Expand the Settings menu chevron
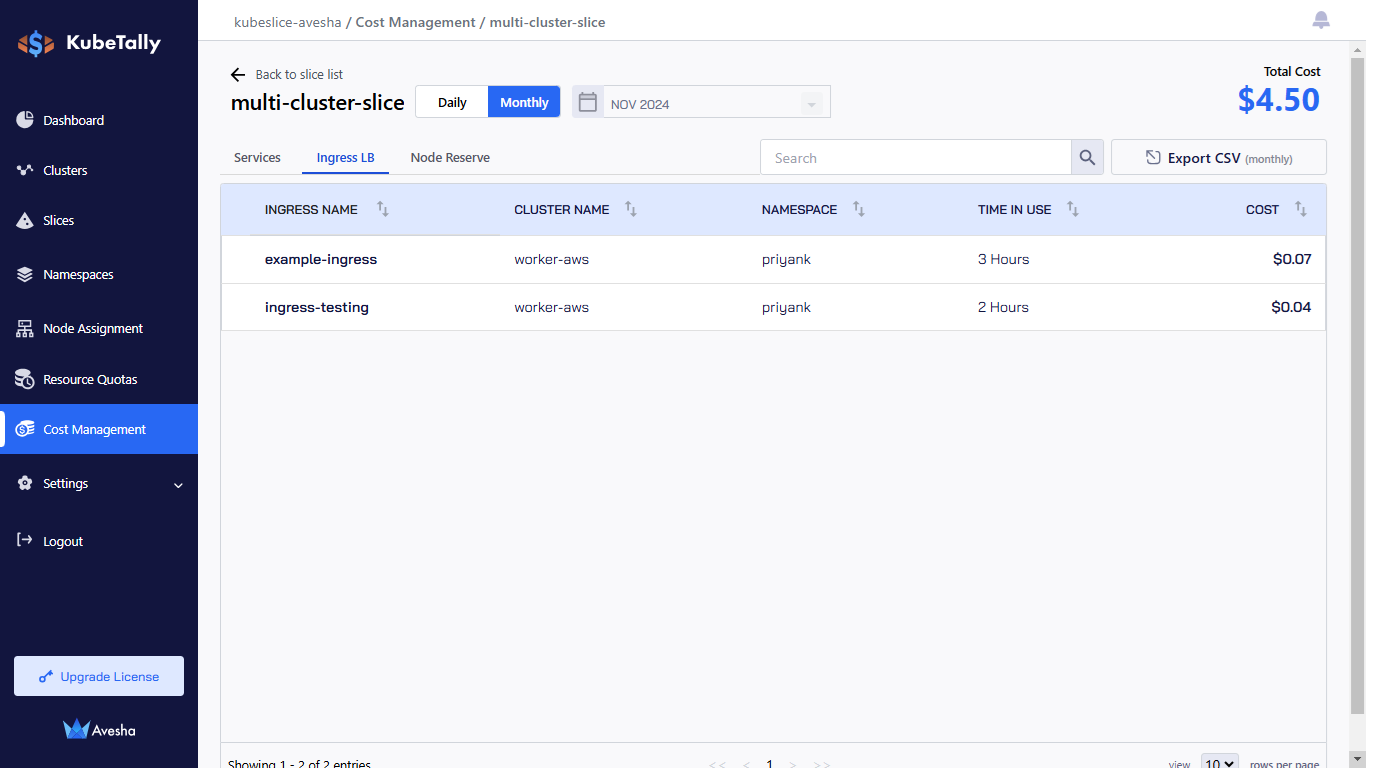Image resolution: width=1375 pixels, height=782 pixels. pos(178,485)
